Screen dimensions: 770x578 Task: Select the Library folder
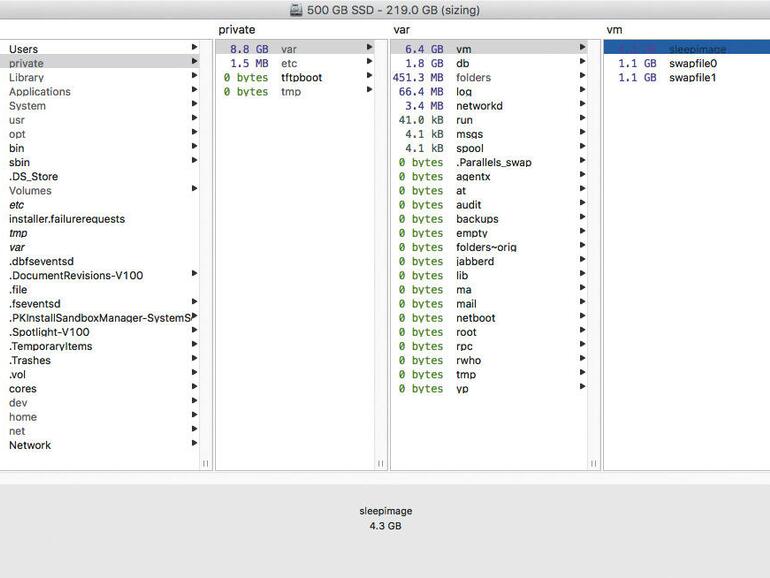click(x=100, y=78)
